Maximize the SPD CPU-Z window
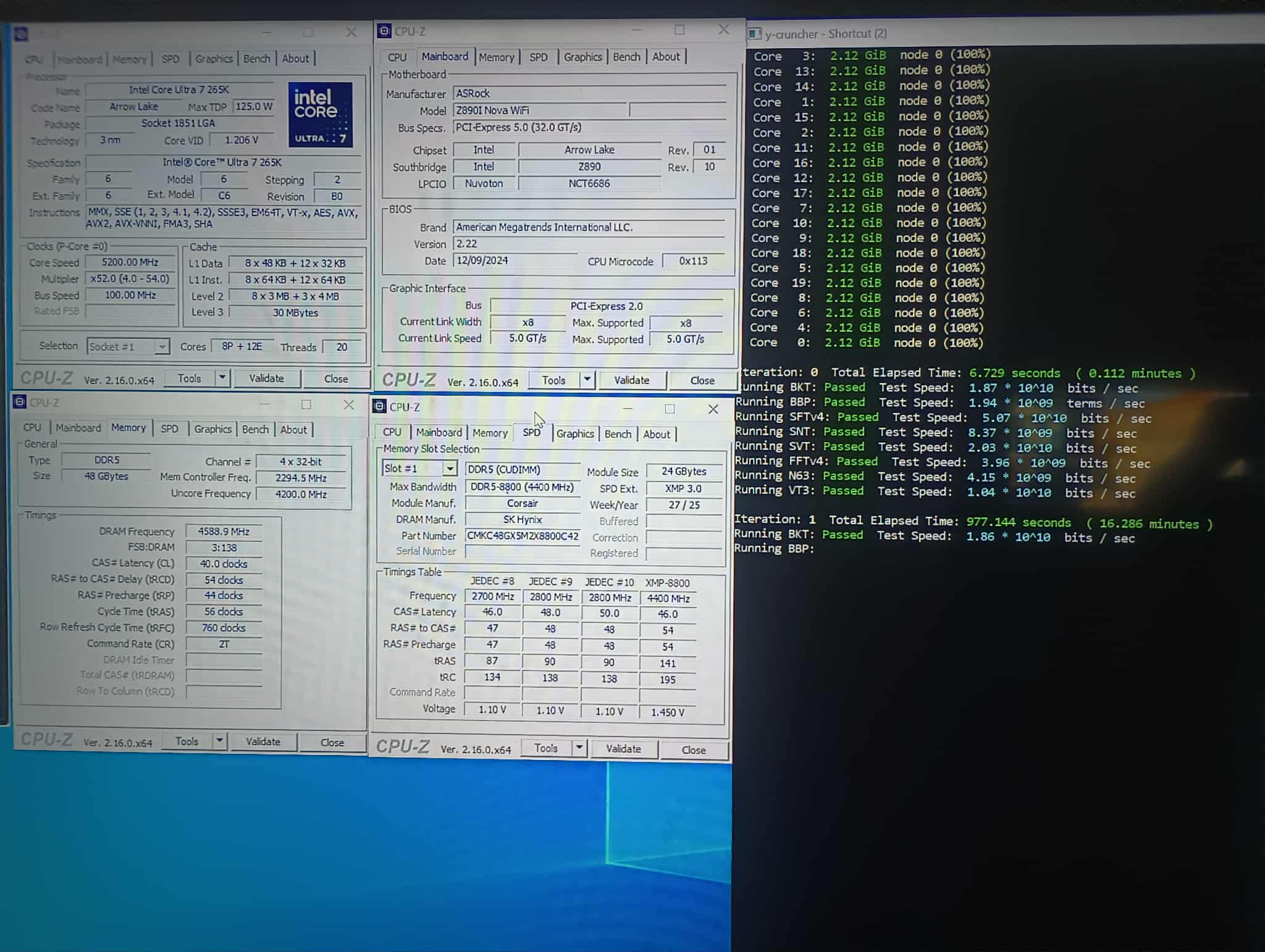The width and height of the screenshot is (1265, 952). 670,409
